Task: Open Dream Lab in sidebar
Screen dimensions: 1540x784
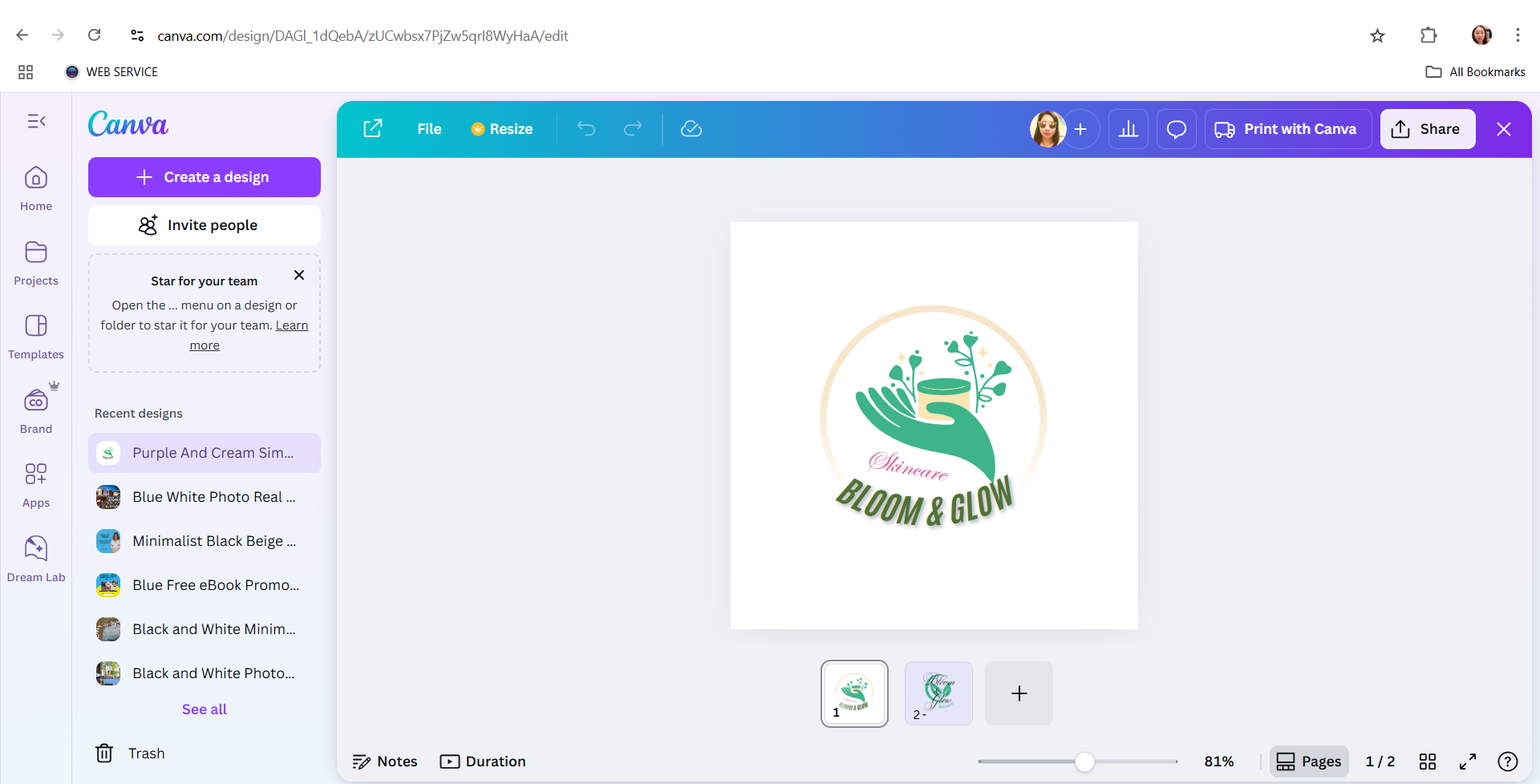Action: point(36,560)
